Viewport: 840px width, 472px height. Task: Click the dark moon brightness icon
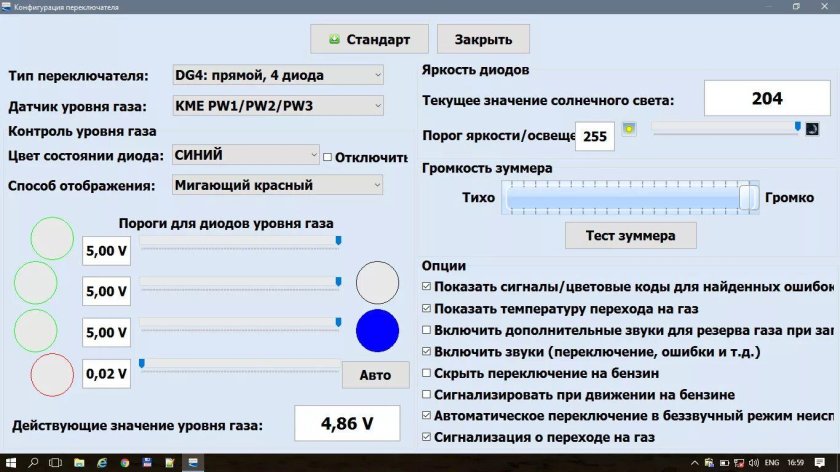812,129
